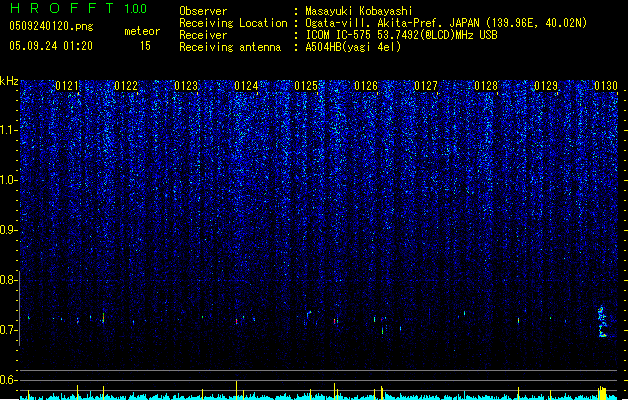629x400 pixels.
Task: Click the tallest yellow spike under 0124
Action: pos(237,390)
